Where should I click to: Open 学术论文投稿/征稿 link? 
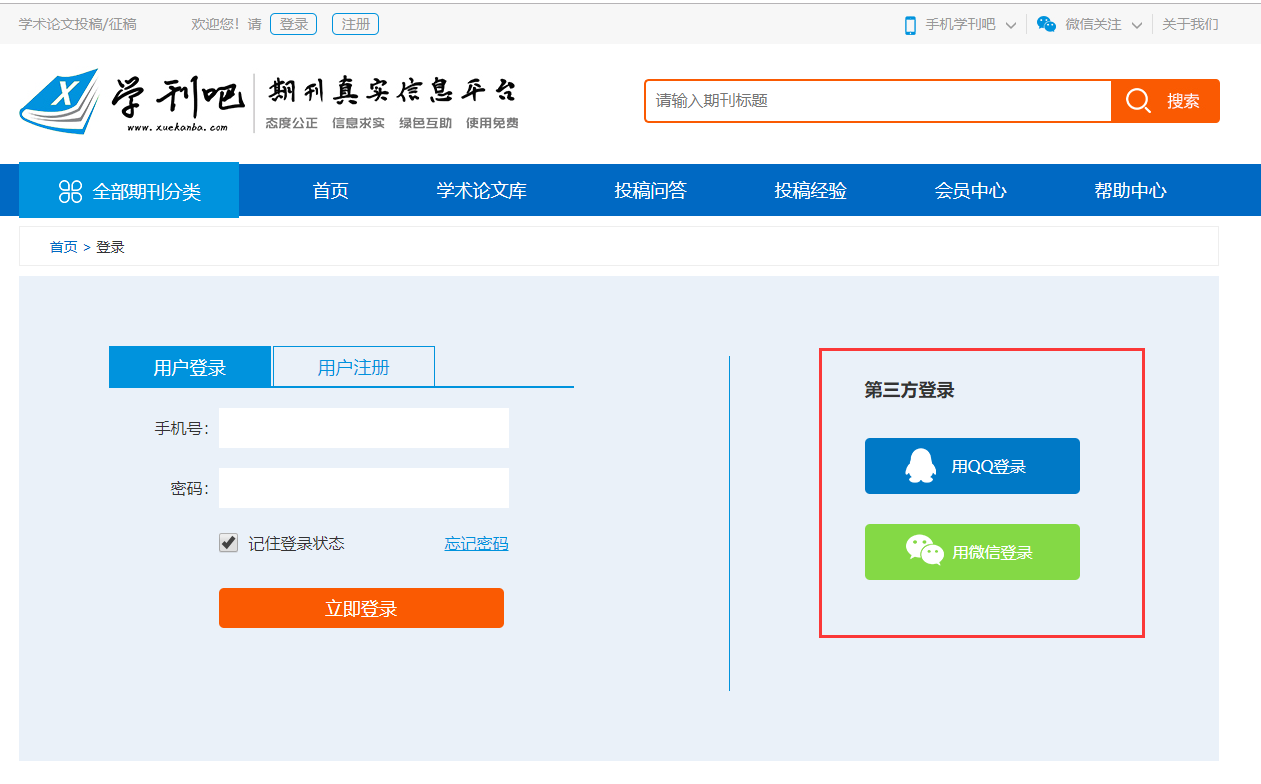click(x=77, y=24)
